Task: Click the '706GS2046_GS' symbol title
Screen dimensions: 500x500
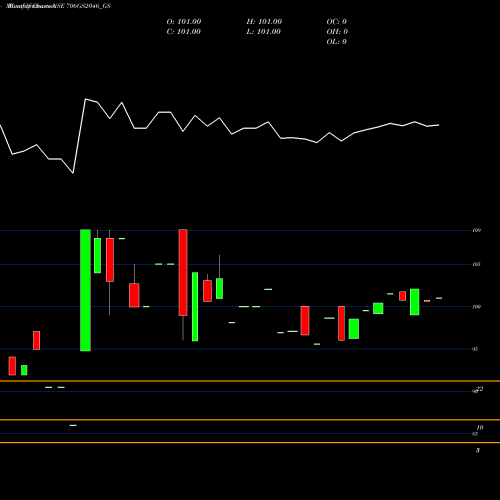Action: [88, 6]
